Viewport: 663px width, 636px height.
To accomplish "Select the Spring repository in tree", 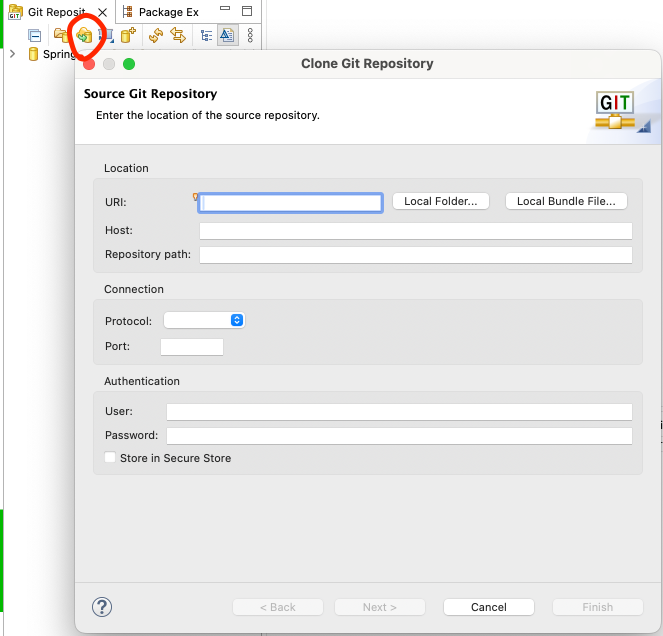I will click(52, 54).
